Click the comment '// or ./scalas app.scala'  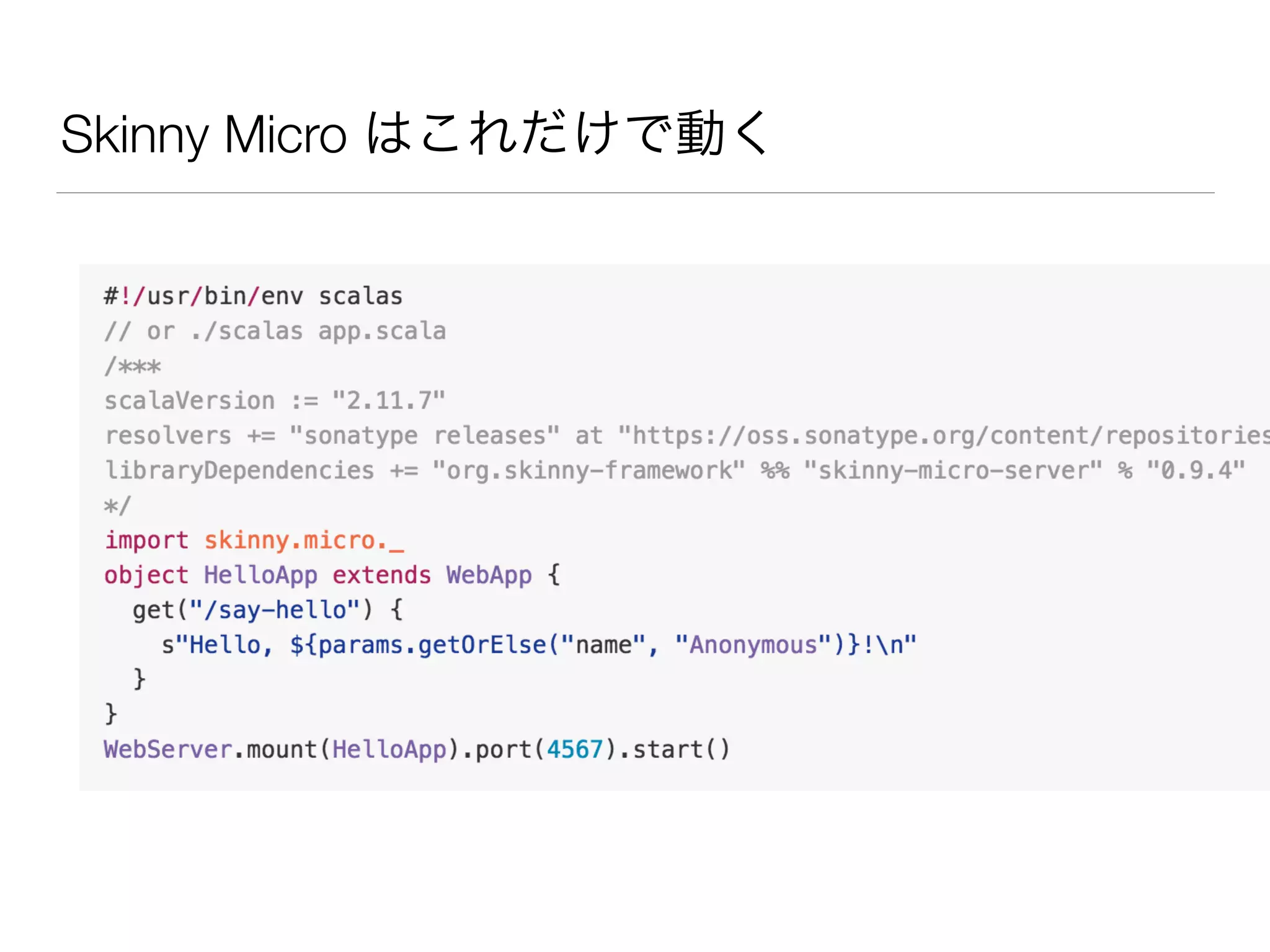[275, 332]
